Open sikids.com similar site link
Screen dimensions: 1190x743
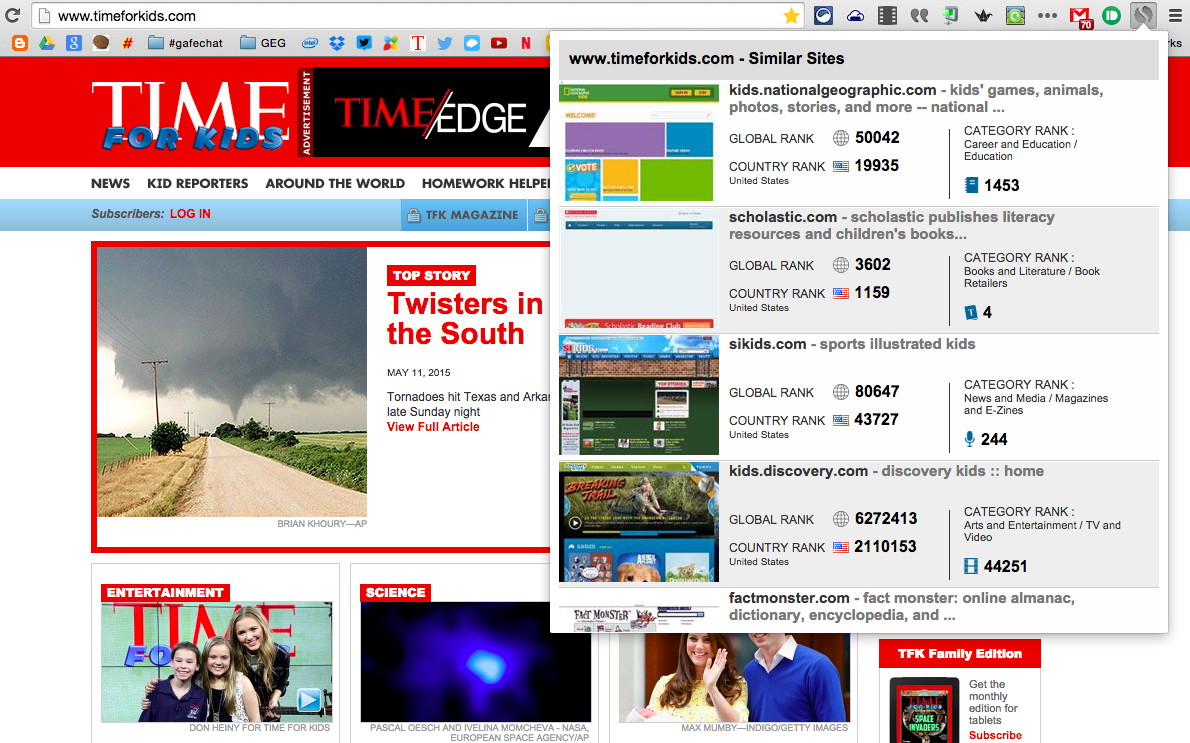click(x=767, y=344)
